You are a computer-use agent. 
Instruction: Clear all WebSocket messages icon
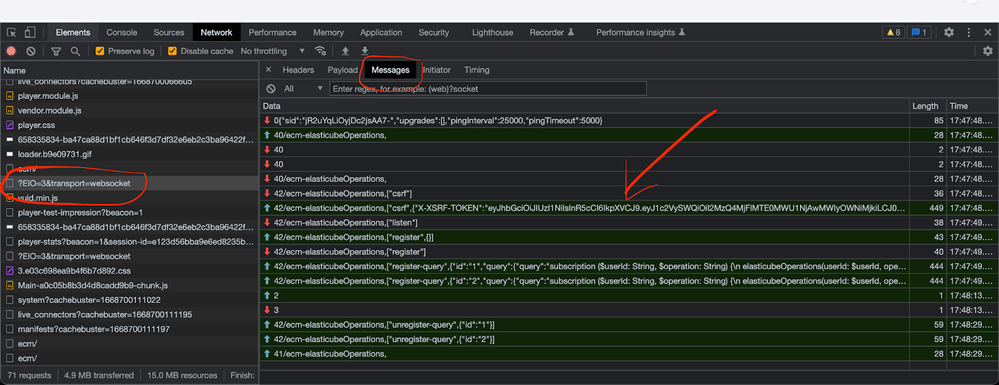click(271, 89)
